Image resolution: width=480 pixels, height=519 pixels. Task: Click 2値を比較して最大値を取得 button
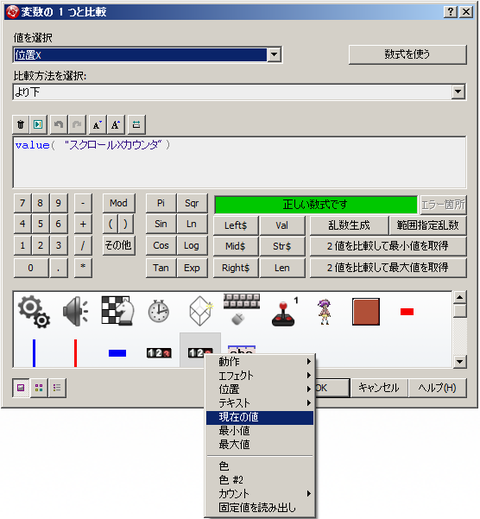388,268
